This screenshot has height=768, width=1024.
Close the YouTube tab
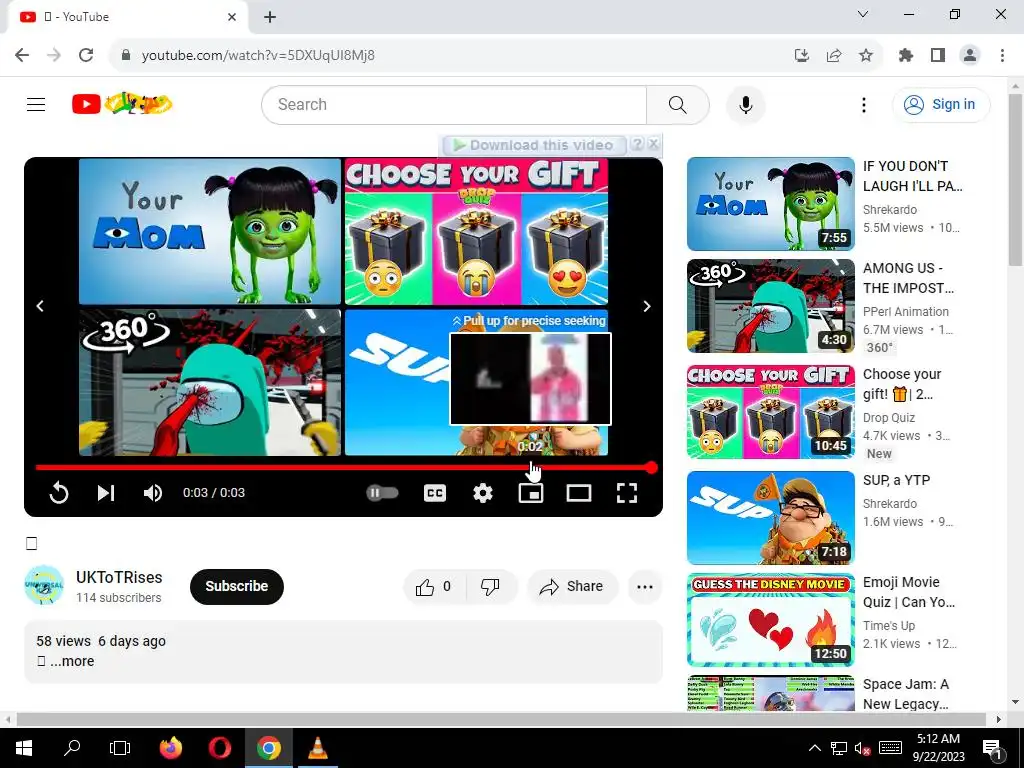(x=232, y=17)
